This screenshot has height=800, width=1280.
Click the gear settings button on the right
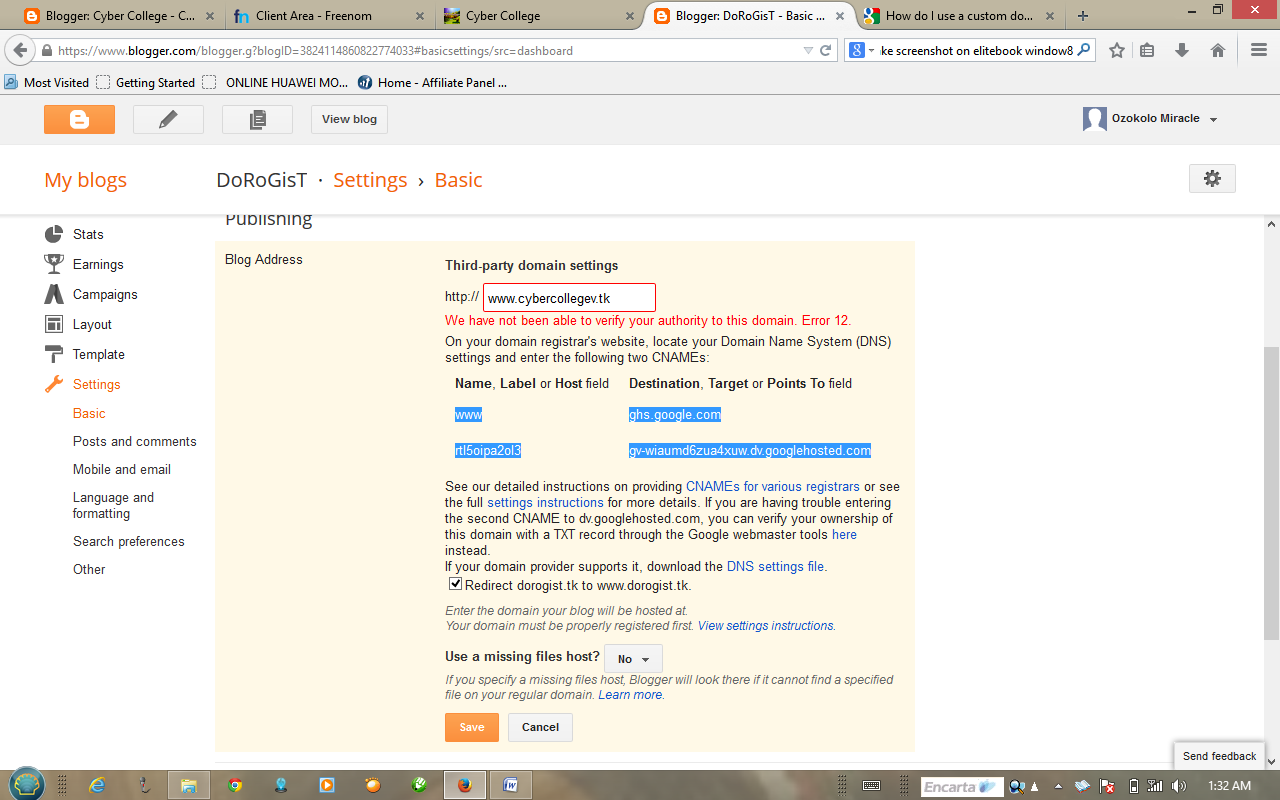(x=1212, y=179)
